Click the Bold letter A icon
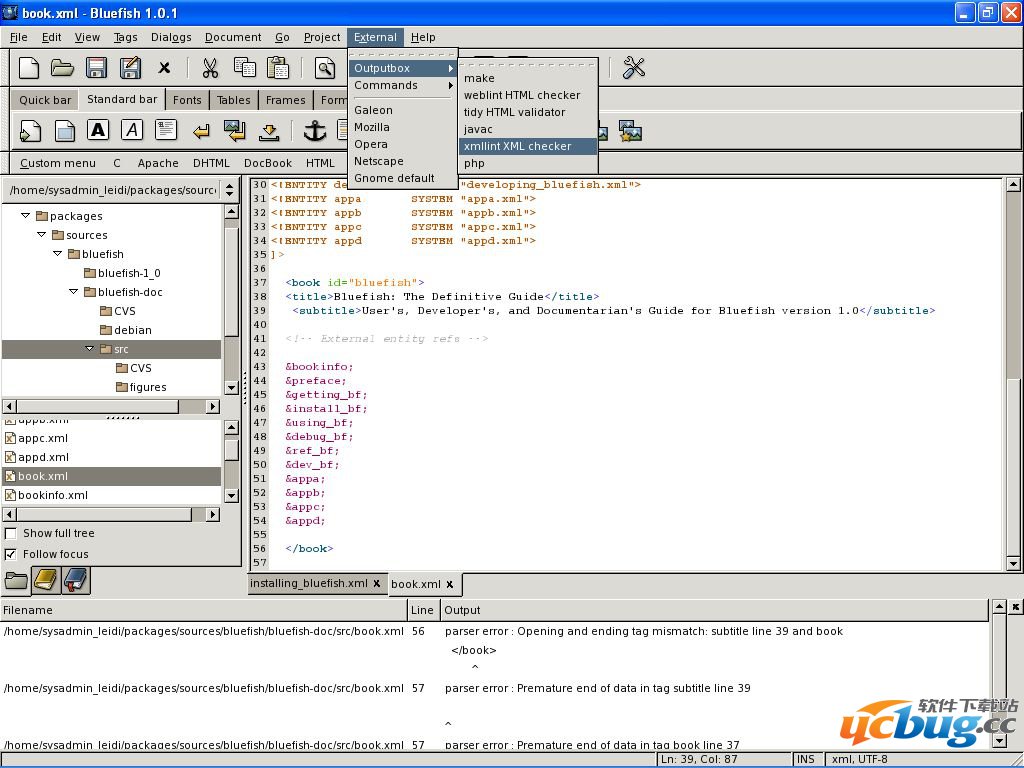 pyautogui.click(x=98, y=130)
